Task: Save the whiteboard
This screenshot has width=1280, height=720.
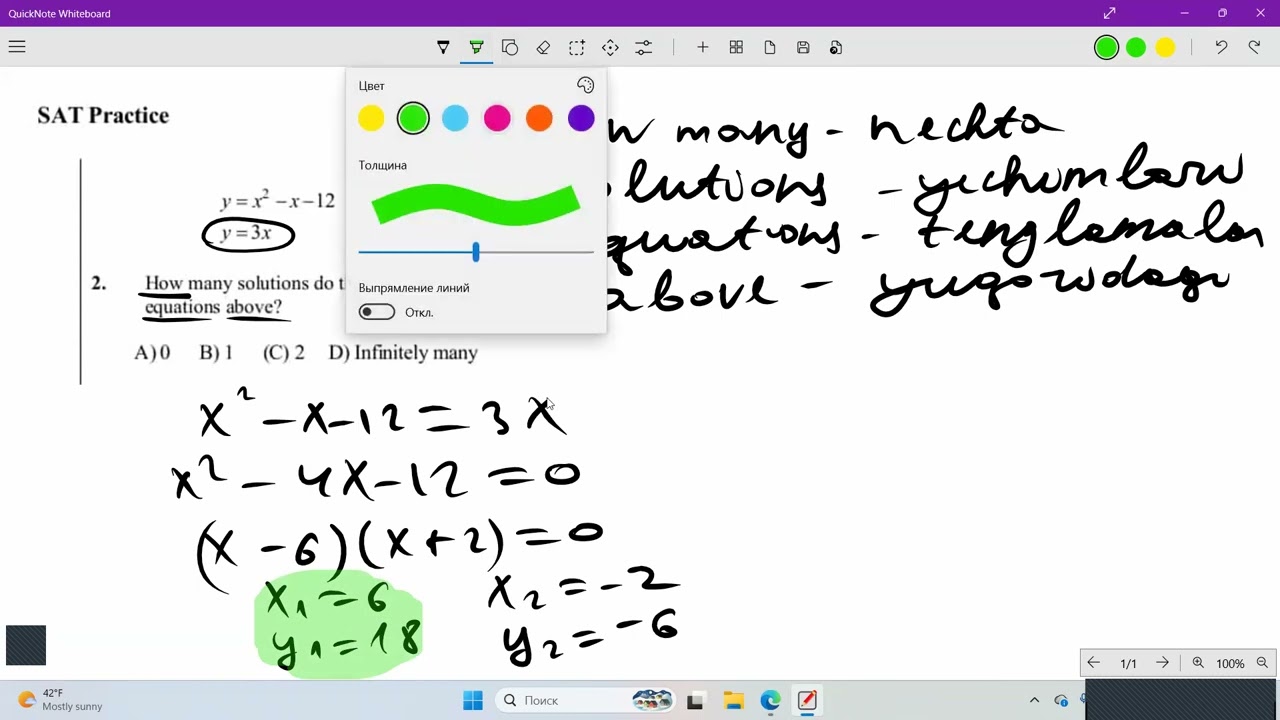Action: click(x=803, y=47)
